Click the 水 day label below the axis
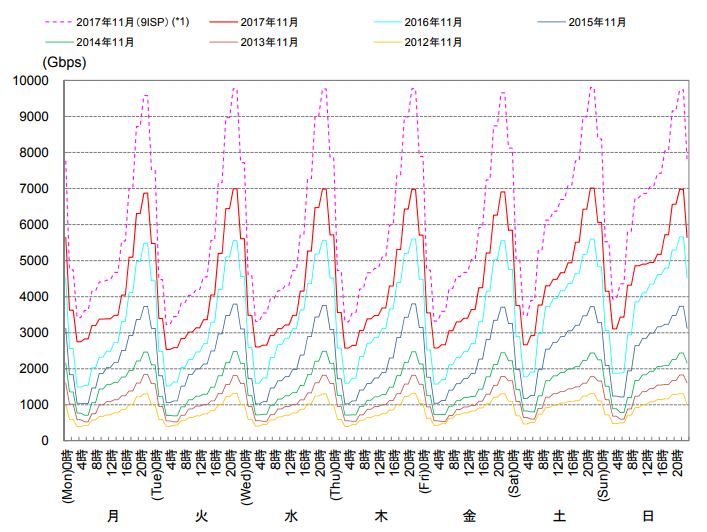 [291, 516]
